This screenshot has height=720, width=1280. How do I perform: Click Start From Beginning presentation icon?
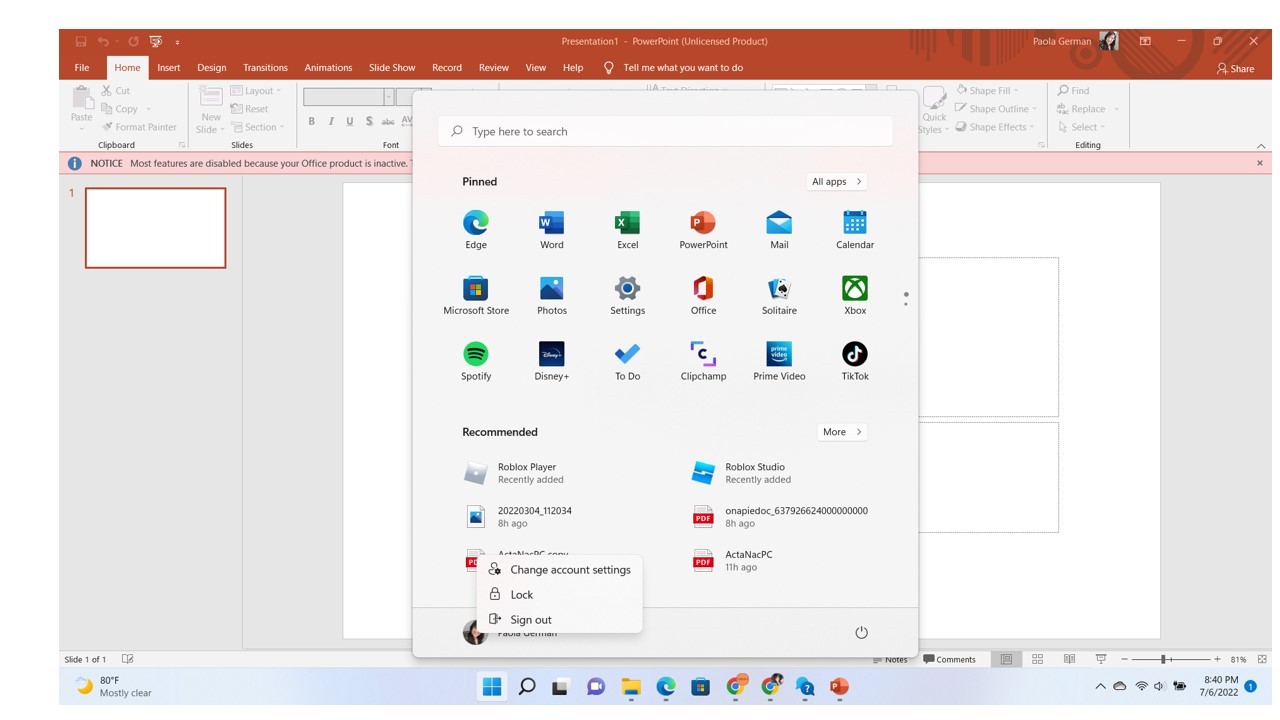(x=155, y=41)
